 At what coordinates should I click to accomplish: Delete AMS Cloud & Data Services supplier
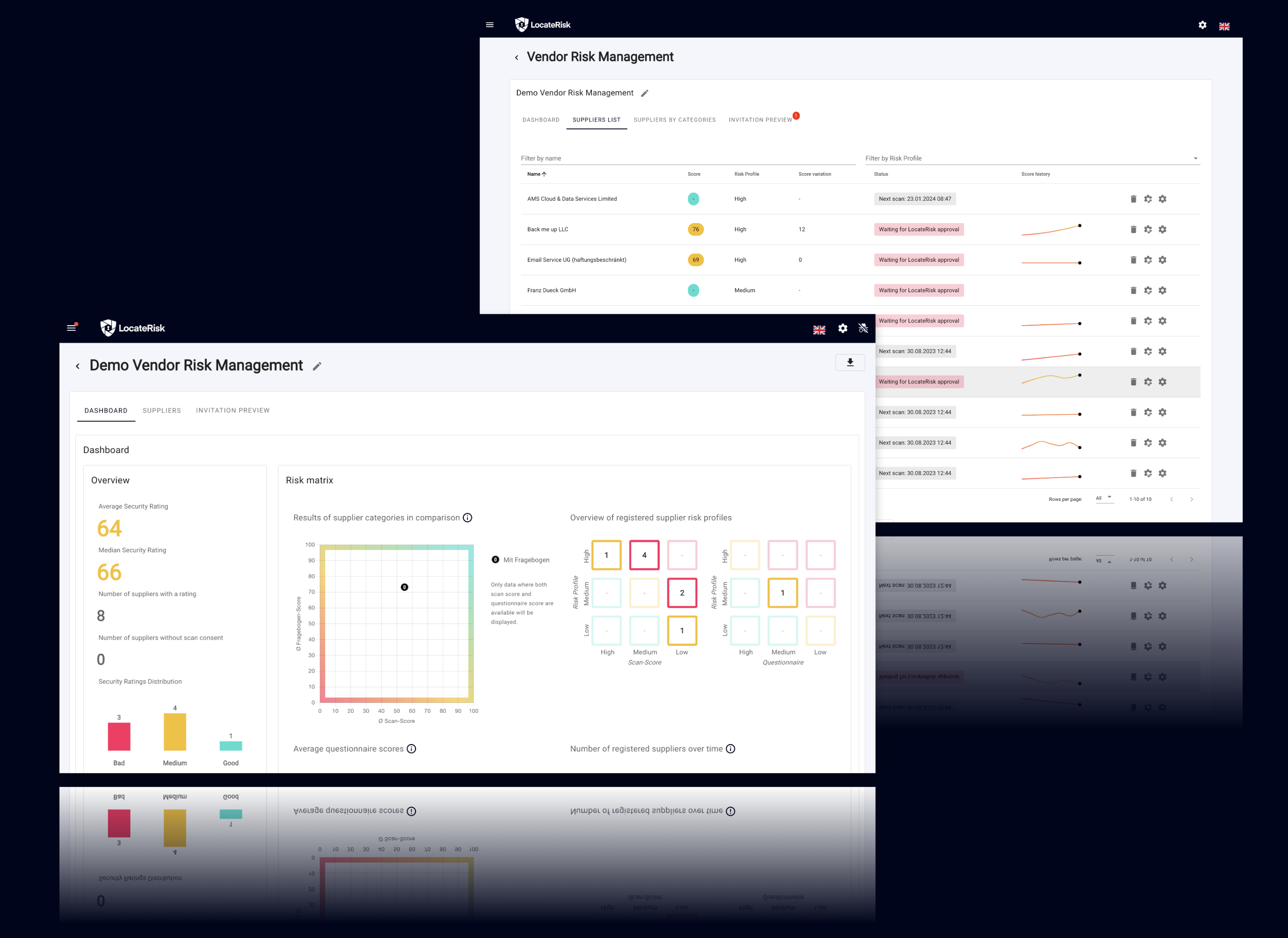(1133, 199)
